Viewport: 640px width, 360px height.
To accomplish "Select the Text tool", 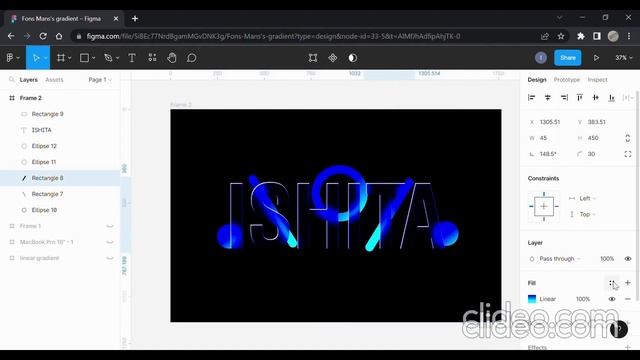I will (x=132, y=58).
